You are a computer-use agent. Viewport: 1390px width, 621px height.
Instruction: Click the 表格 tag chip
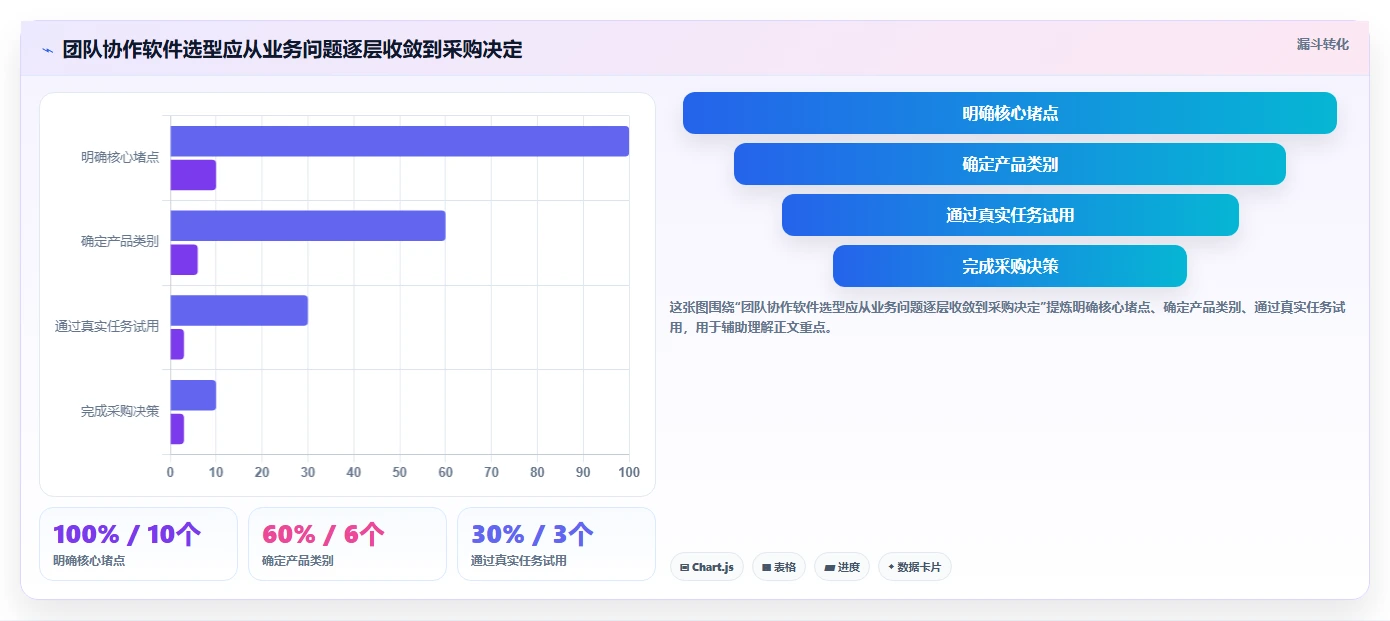(779, 567)
